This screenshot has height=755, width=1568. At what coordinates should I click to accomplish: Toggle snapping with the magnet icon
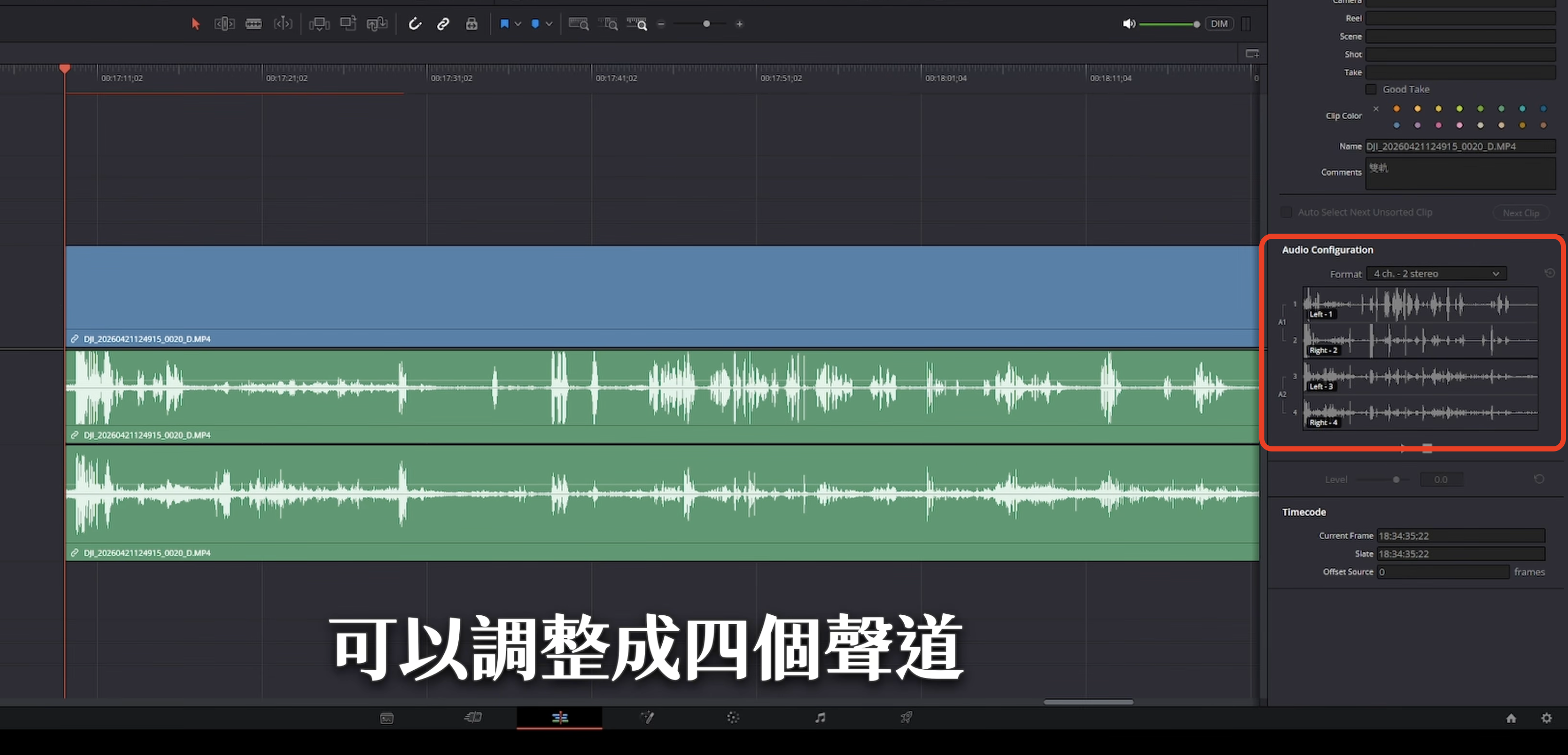(x=415, y=24)
